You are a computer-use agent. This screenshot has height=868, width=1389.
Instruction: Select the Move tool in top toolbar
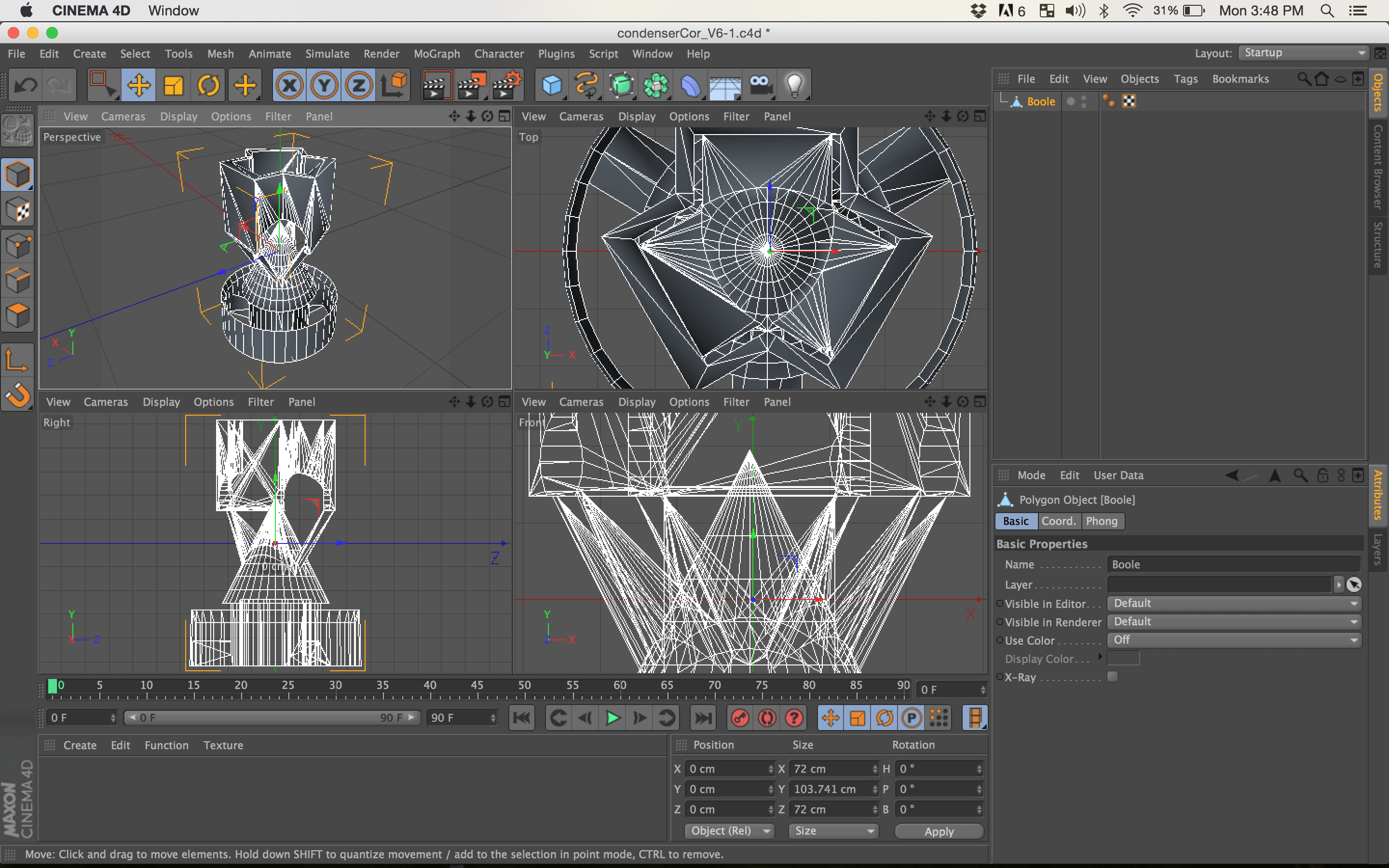[x=139, y=85]
